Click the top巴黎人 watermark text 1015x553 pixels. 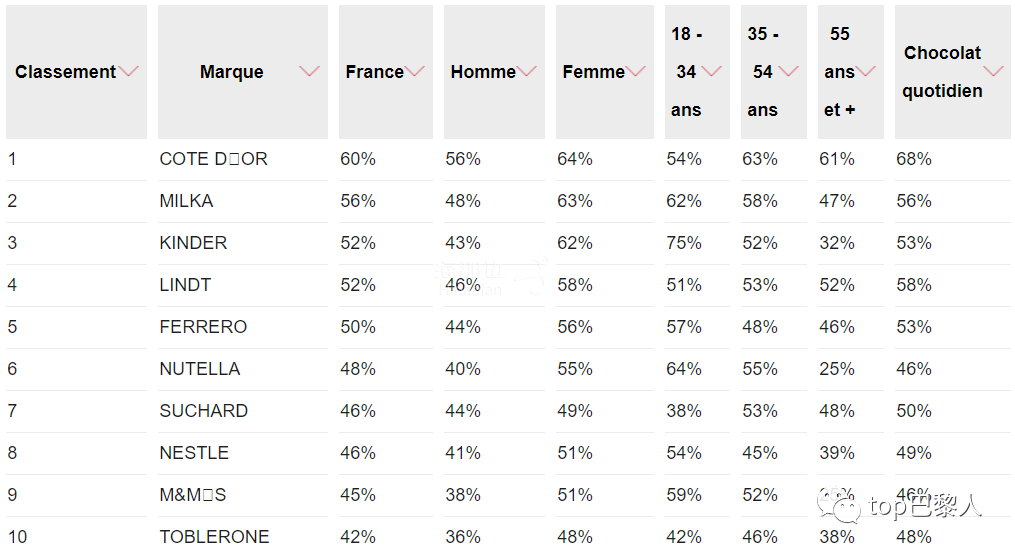point(925,506)
